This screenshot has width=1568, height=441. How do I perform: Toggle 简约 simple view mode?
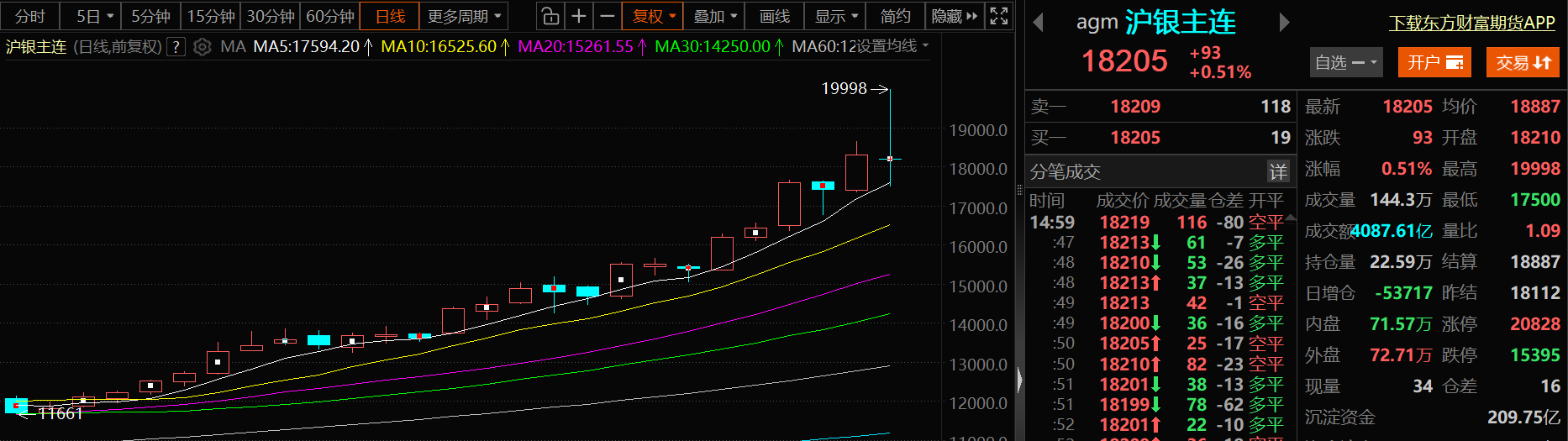[895, 16]
